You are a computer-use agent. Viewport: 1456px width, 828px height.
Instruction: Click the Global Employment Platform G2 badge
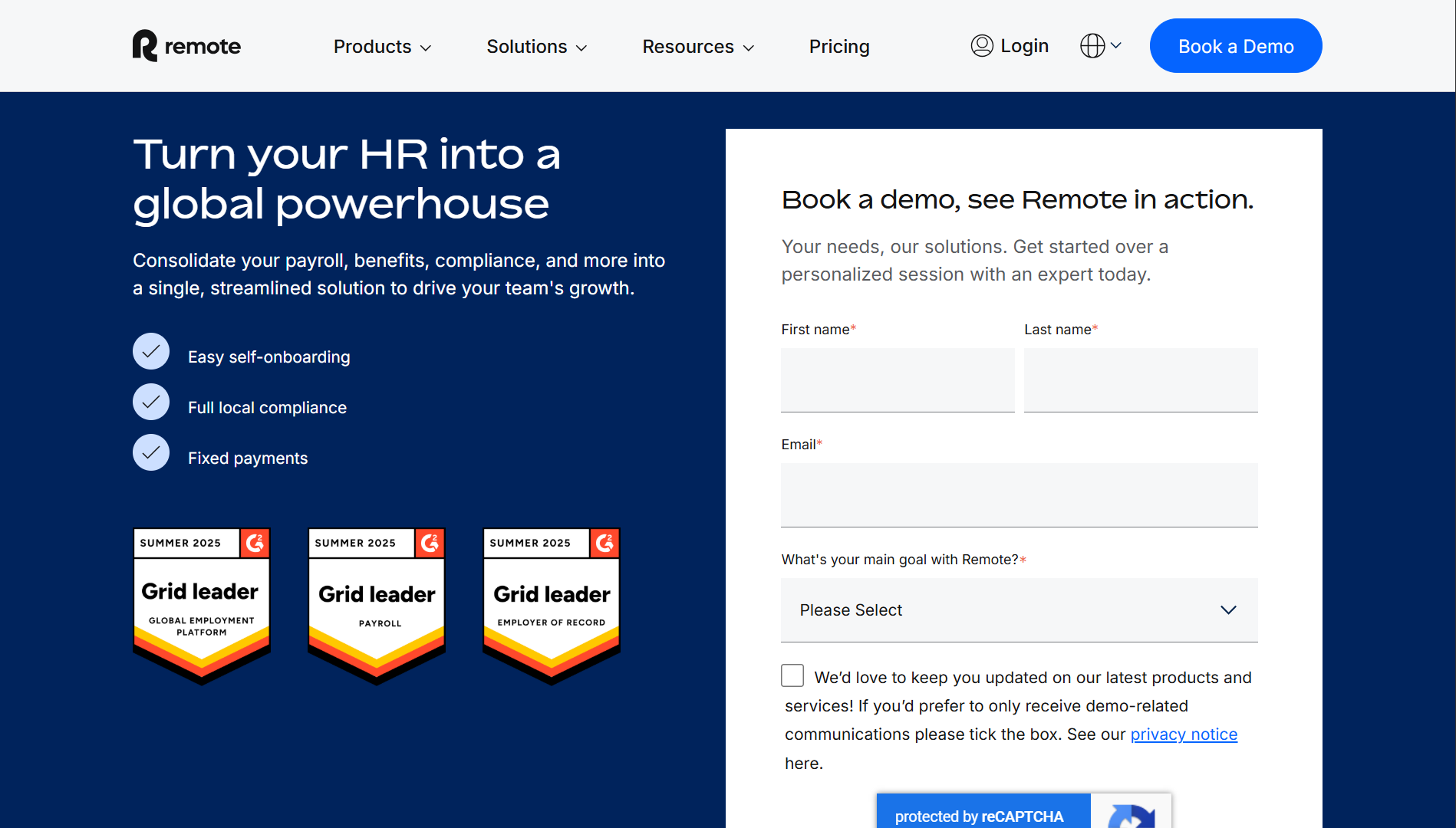[202, 605]
